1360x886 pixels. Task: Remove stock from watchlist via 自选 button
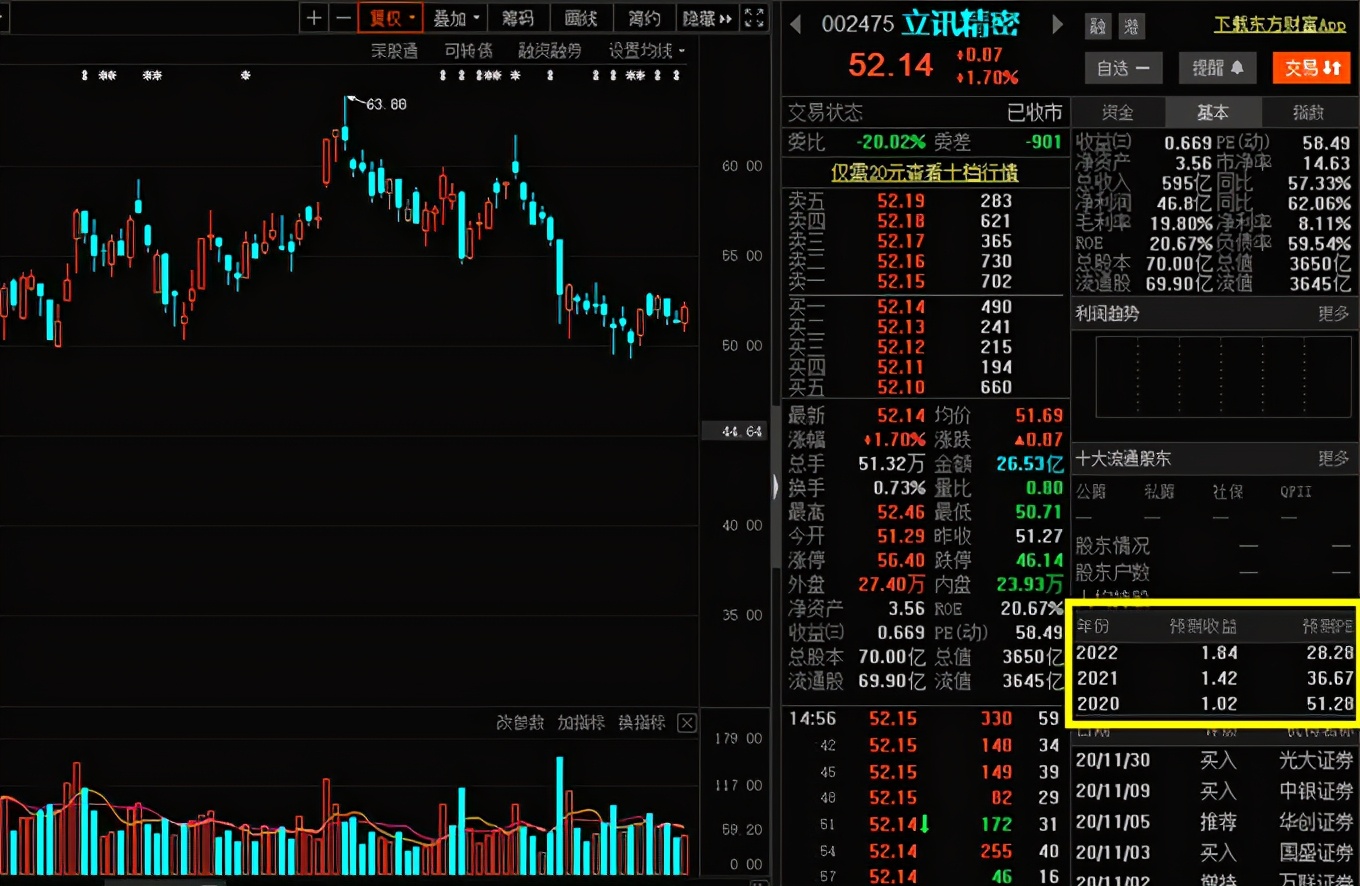click(1123, 68)
